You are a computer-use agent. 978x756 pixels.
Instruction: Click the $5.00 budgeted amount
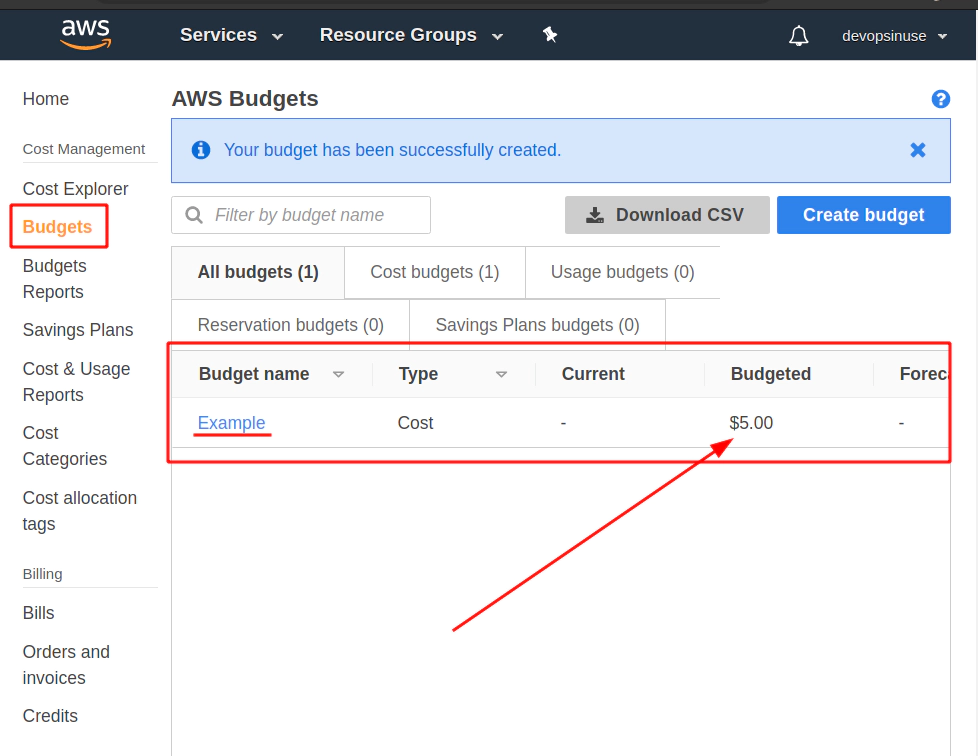[x=751, y=423]
